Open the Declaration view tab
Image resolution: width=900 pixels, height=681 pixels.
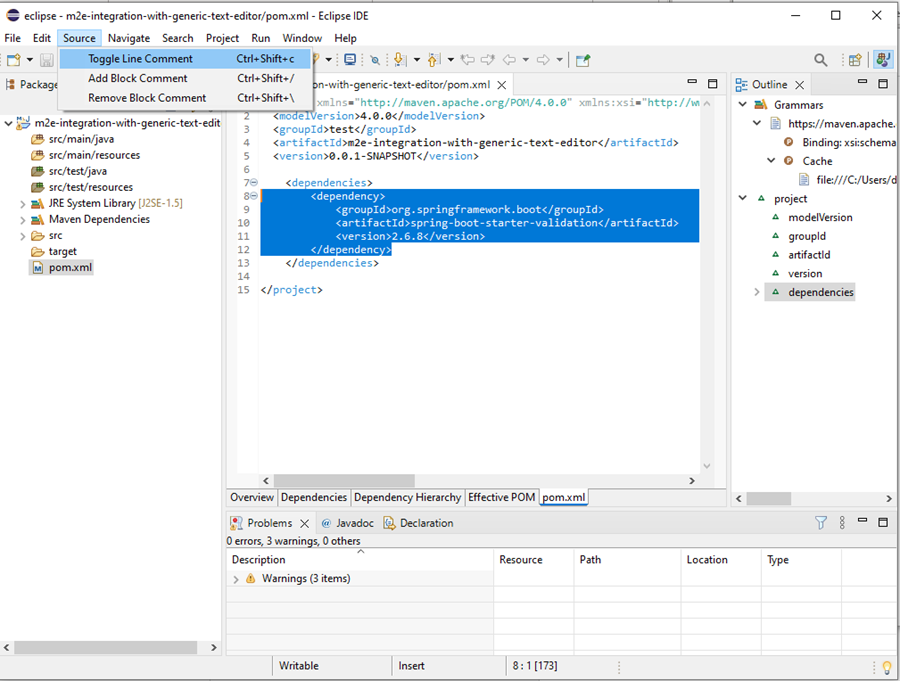(x=418, y=523)
